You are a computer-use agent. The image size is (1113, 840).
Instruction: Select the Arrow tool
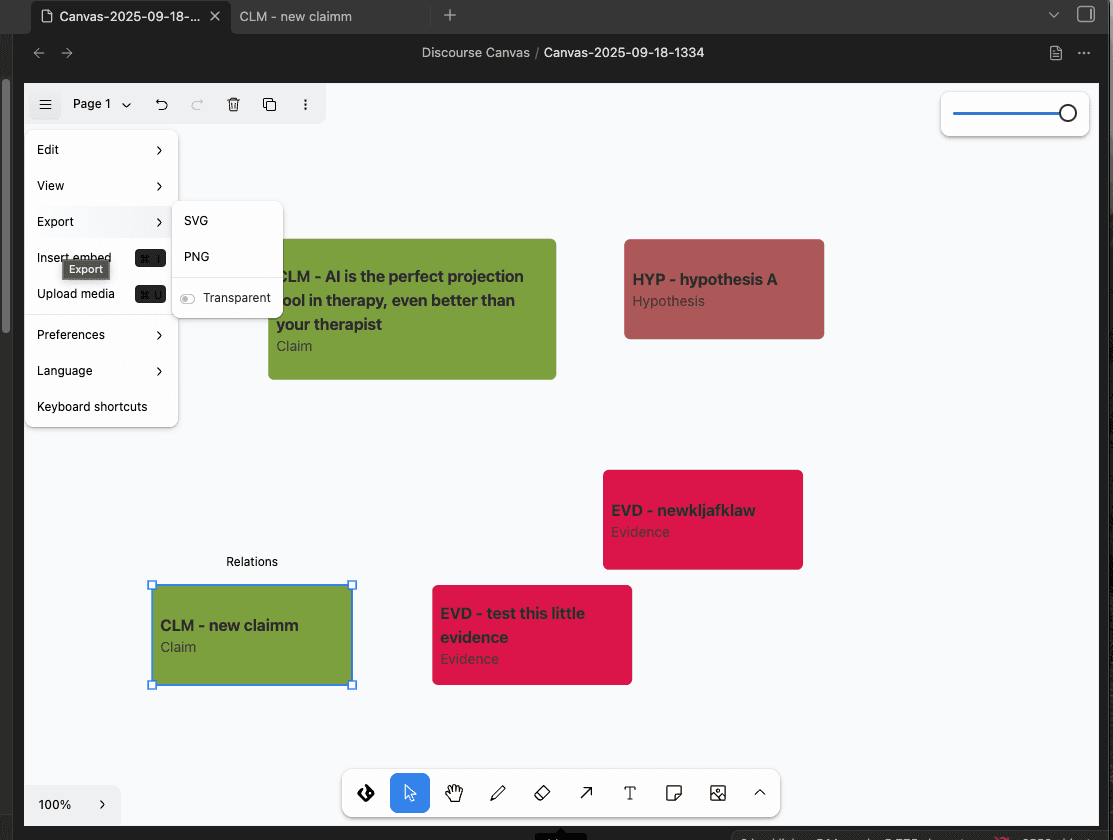tap(586, 792)
